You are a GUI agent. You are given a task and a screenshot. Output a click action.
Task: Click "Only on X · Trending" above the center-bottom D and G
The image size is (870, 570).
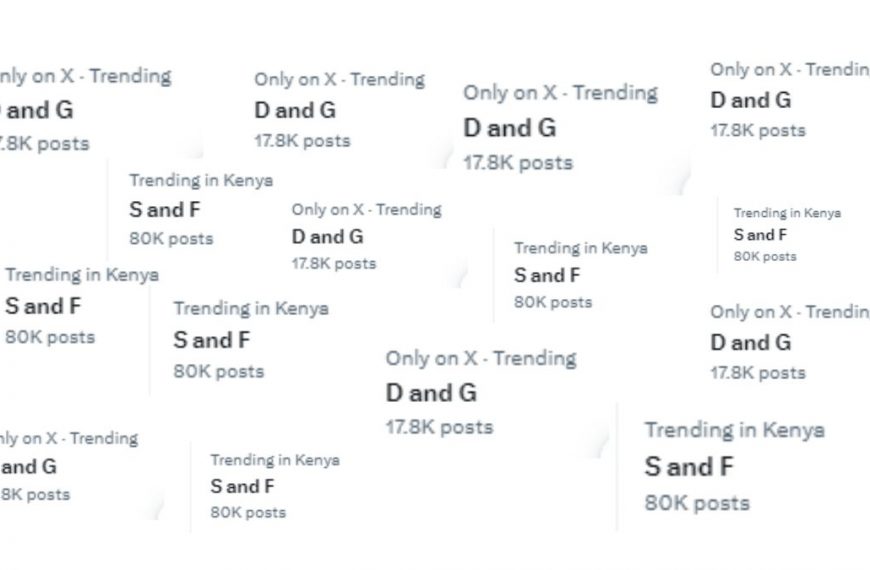[x=481, y=358]
